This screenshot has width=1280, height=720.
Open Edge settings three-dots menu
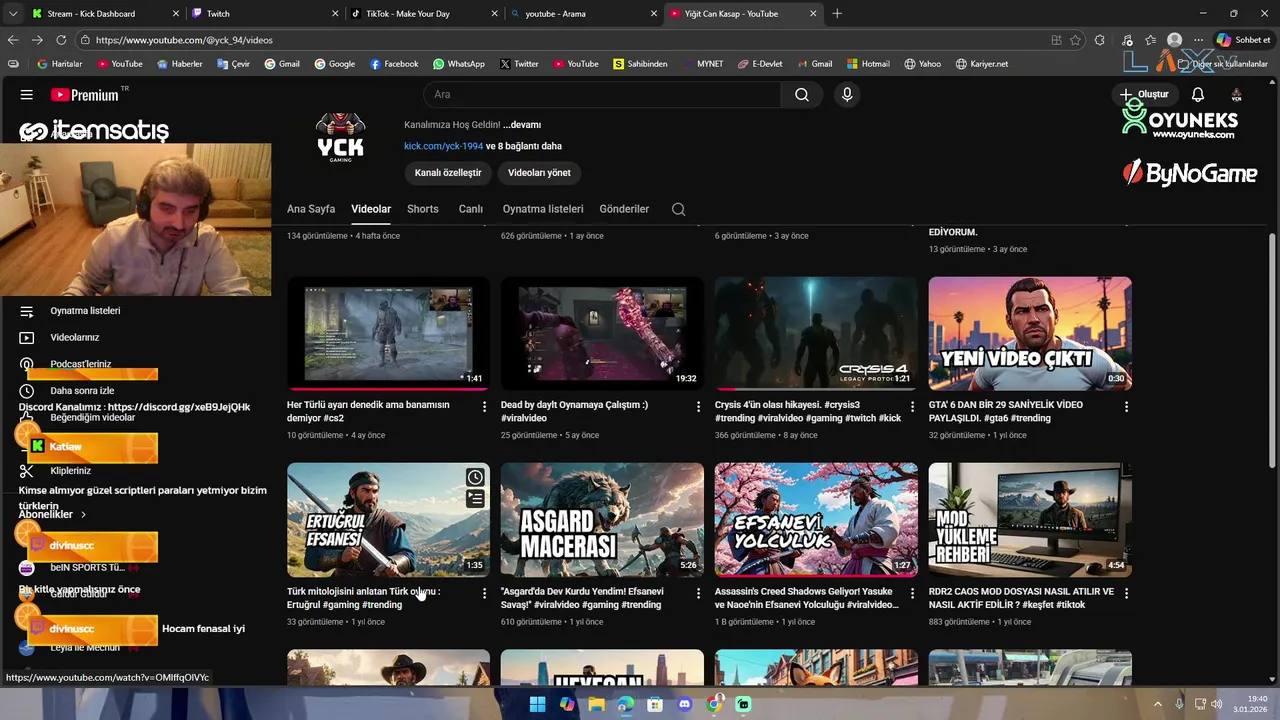1198,40
